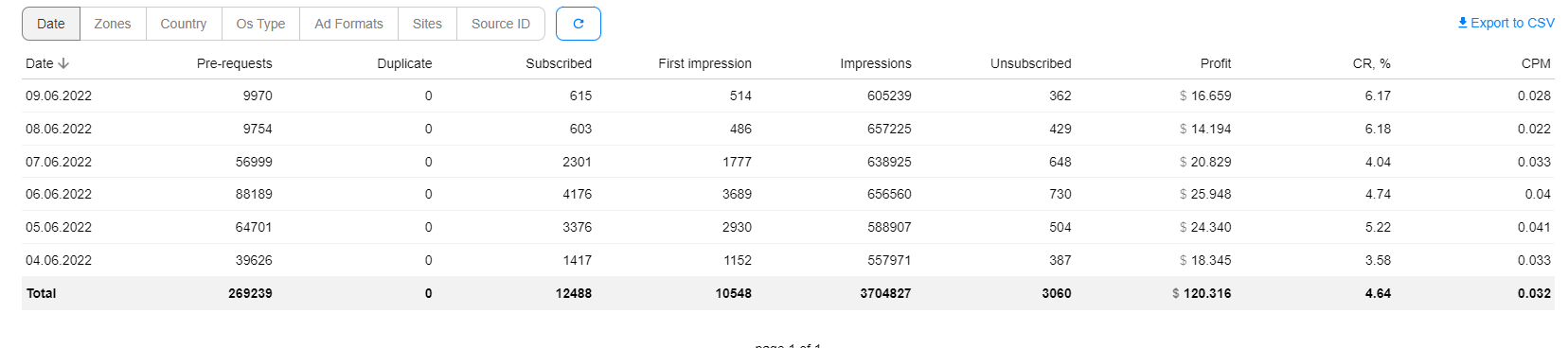Sort by Pre-requests column header
The image size is (1568, 348).
click(x=234, y=63)
